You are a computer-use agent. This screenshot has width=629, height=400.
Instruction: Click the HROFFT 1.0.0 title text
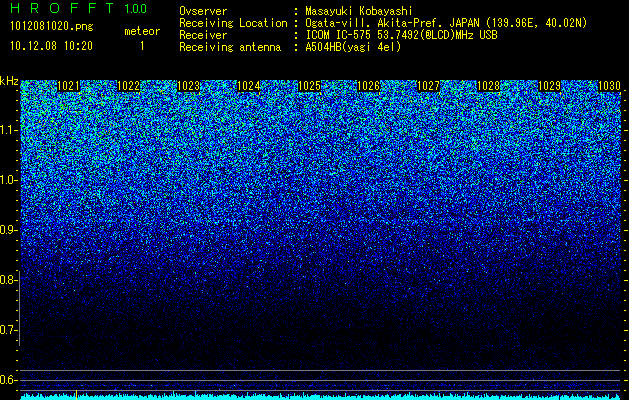78,8
